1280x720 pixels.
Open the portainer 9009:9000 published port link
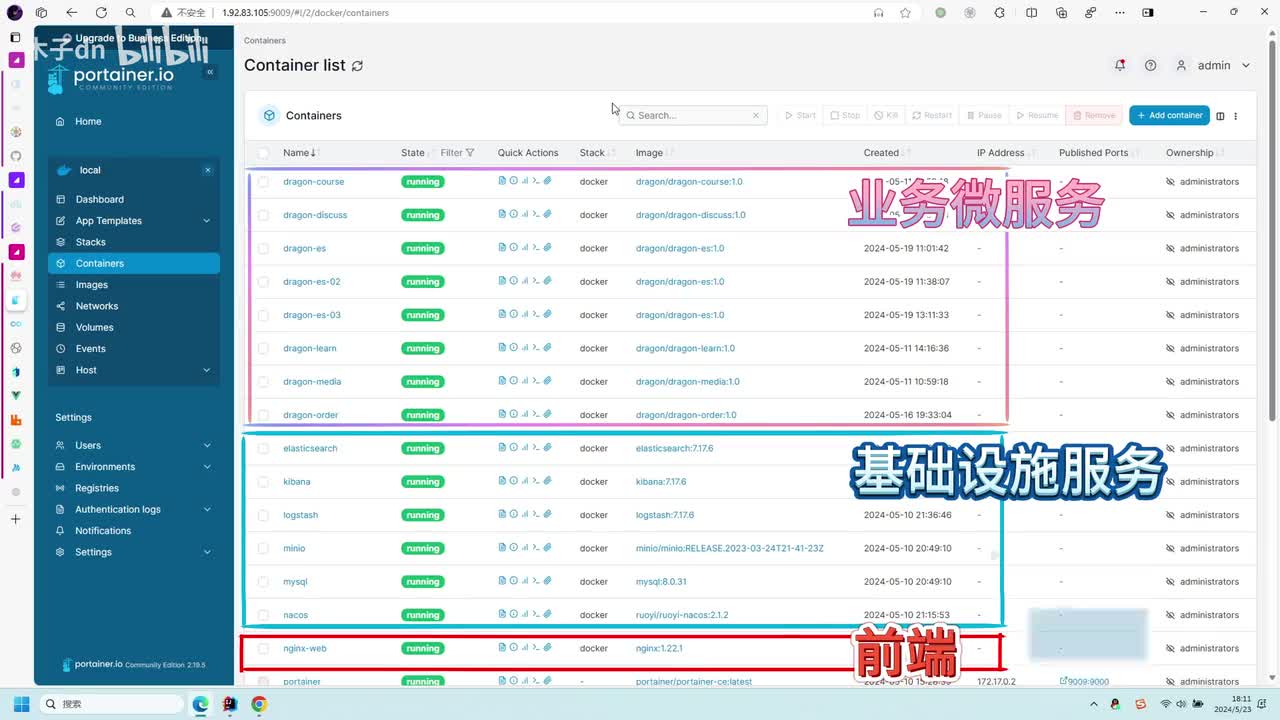[x=1084, y=681]
